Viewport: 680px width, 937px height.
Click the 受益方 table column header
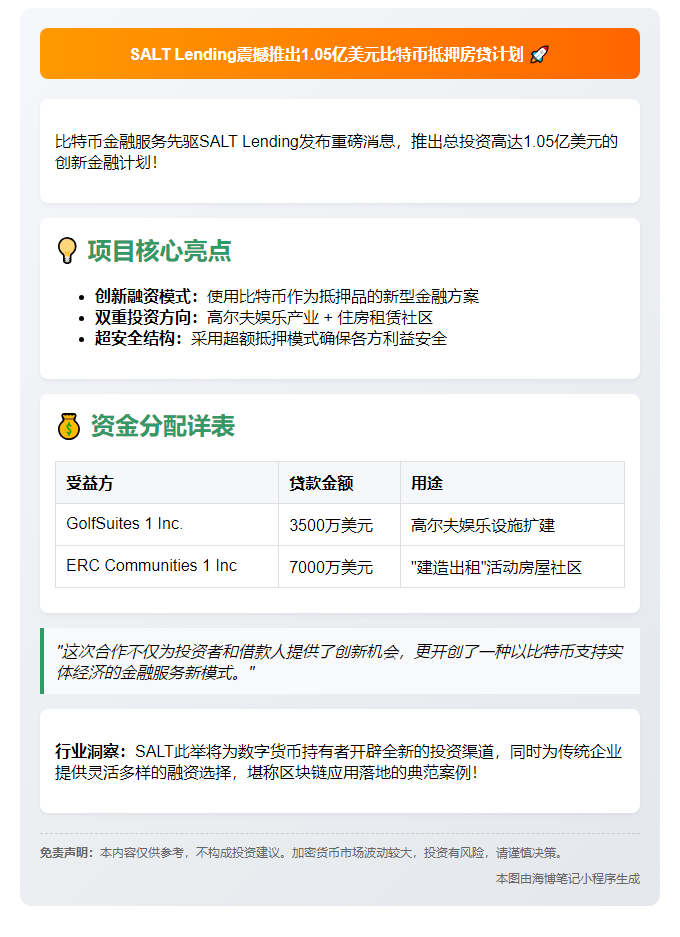(x=90, y=483)
